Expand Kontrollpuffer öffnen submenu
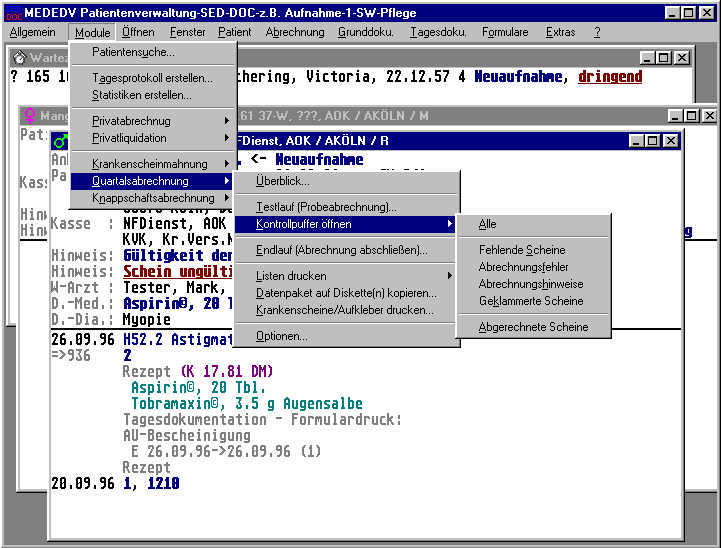Viewport: 721px width, 548px height. (347, 224)
